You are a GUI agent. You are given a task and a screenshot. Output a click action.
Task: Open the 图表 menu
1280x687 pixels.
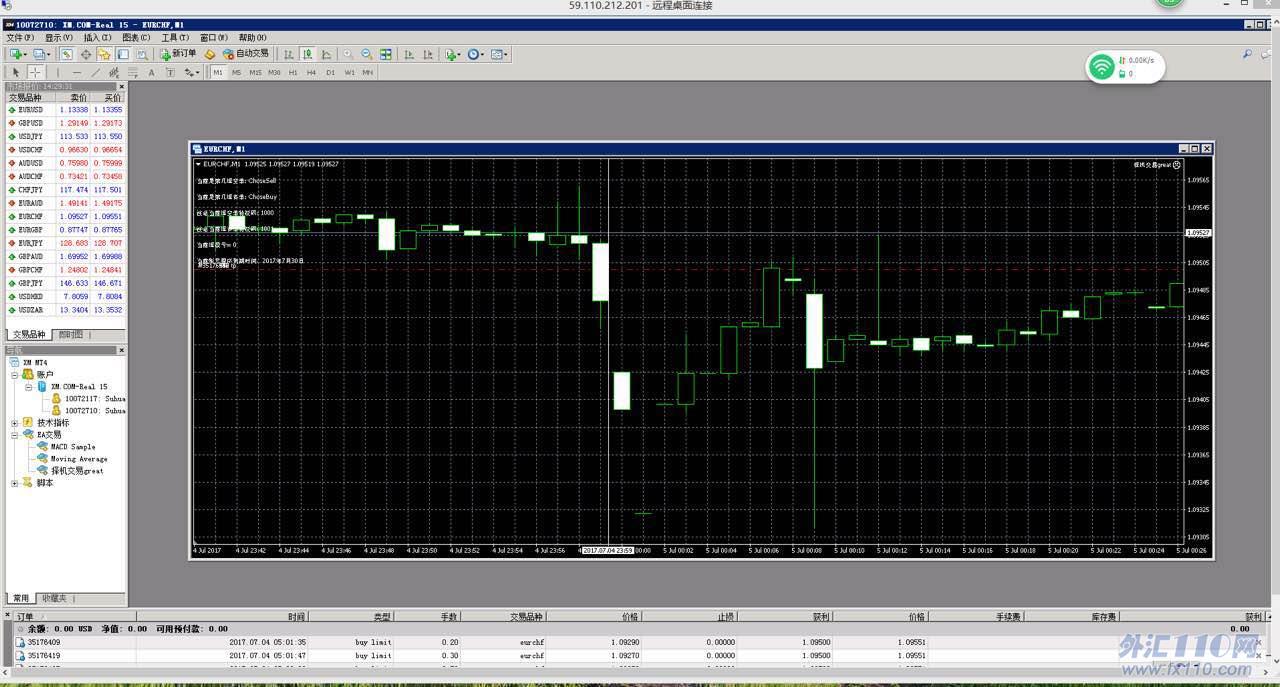136,38
